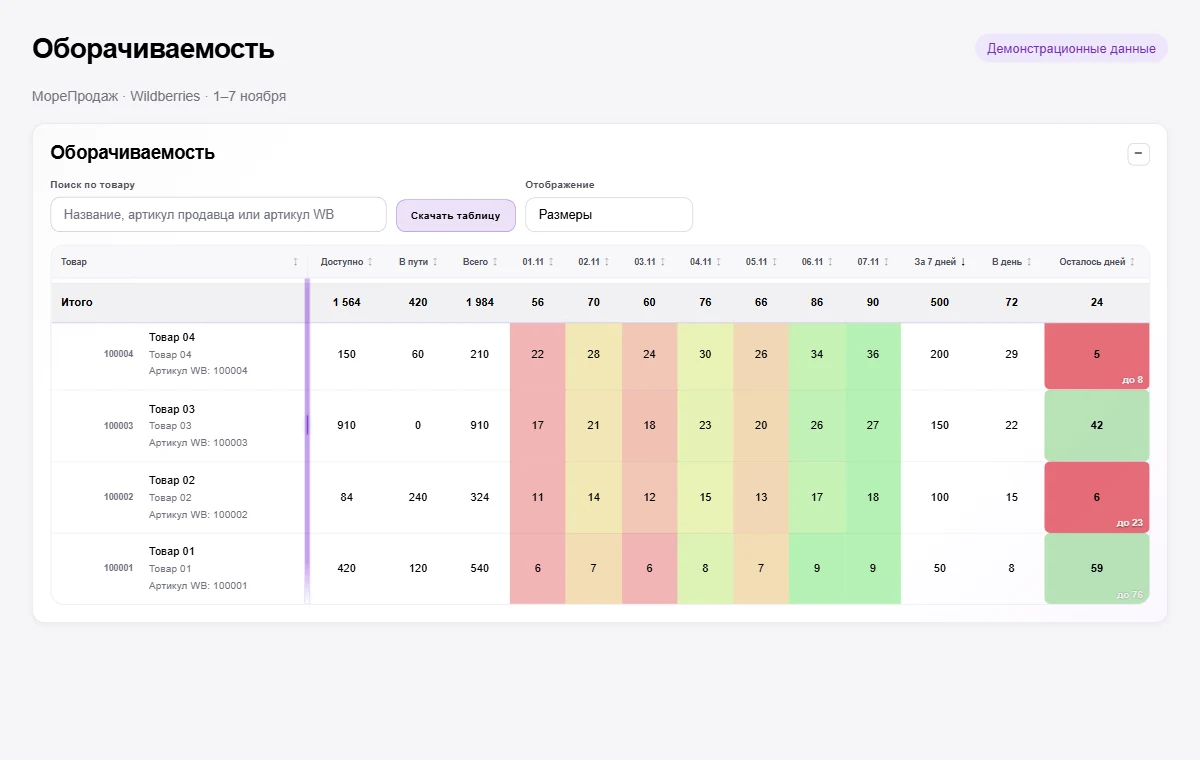Select the Товар 03 product name
Image resolution: width=1200 pixels, height=760 pixels.
(172, 409)
